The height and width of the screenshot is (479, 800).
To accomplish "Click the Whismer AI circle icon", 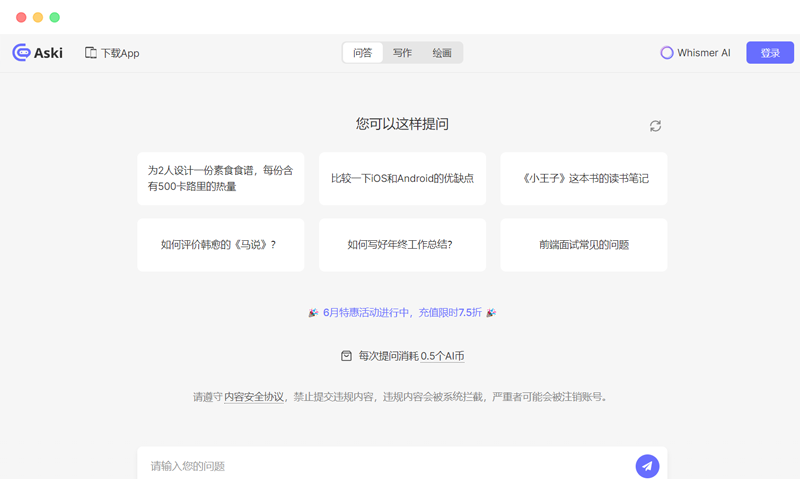I will click(x=666, y=53).
